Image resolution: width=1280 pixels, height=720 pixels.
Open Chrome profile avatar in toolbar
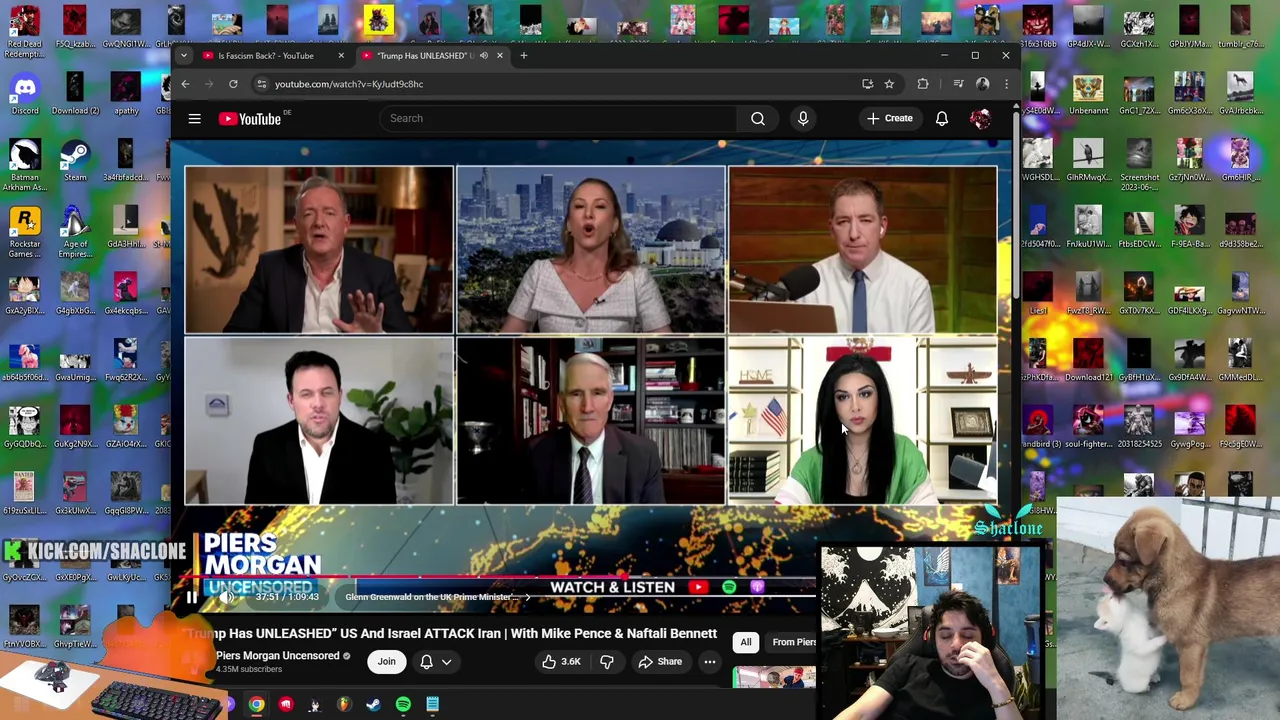(982, 84)
